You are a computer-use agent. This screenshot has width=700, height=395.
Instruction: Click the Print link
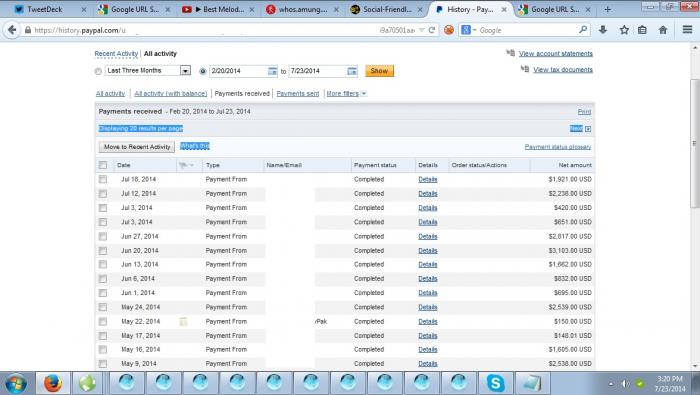[x=584, y=112]
